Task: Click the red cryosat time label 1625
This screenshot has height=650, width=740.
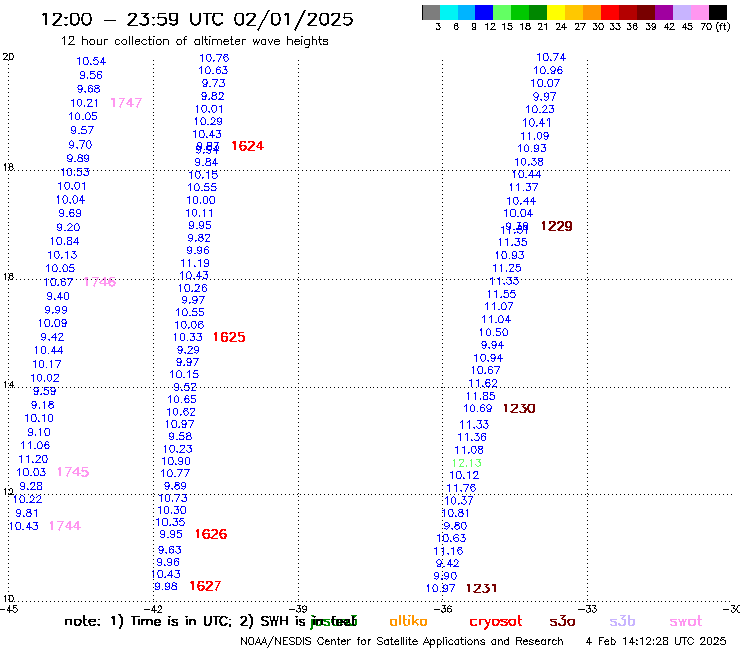Action: point(229,337)
